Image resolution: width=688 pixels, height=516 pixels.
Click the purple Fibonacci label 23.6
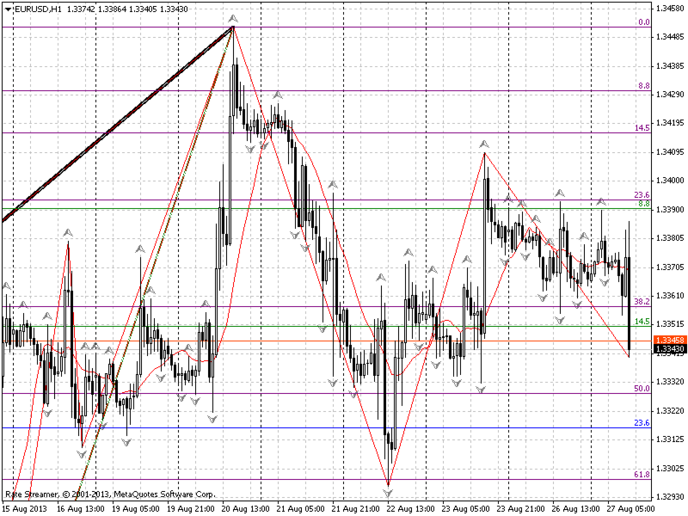pos(642,195)
